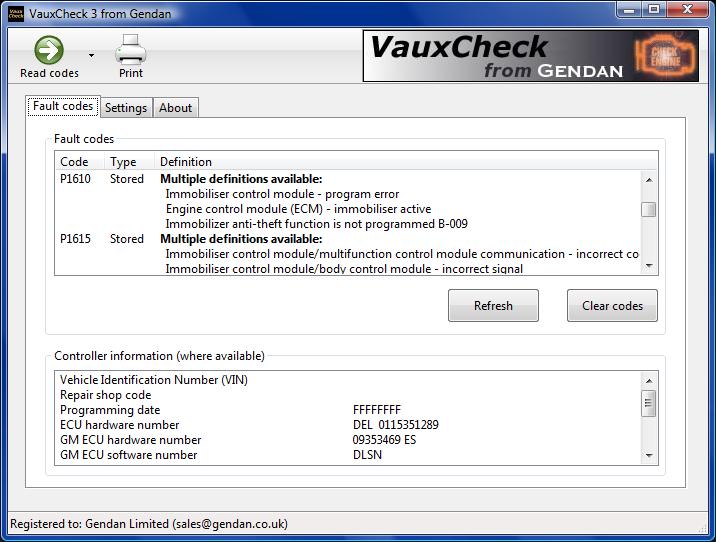The height and width of the screenshot is (542, 716).
Task: Open the Settings tab
Action: (x=126, y=108)
